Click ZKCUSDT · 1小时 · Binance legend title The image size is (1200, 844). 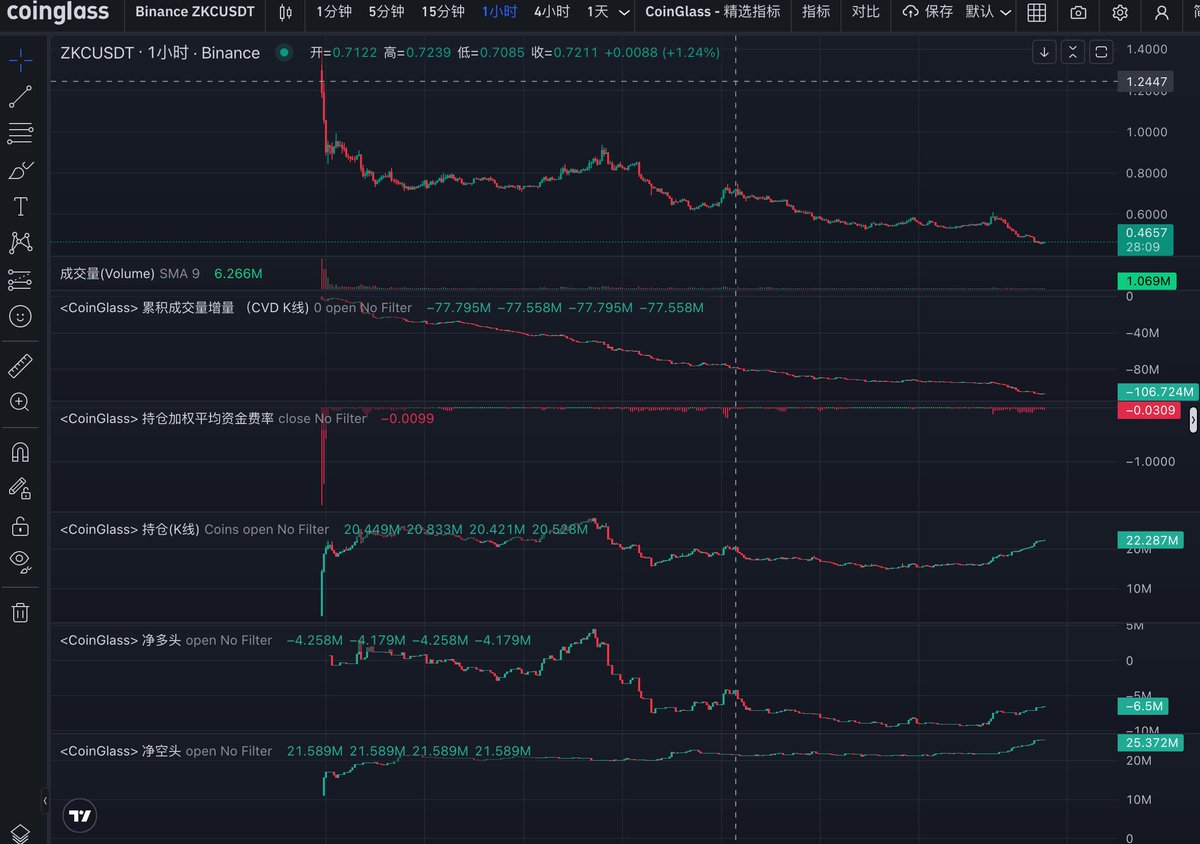point(160,53)
